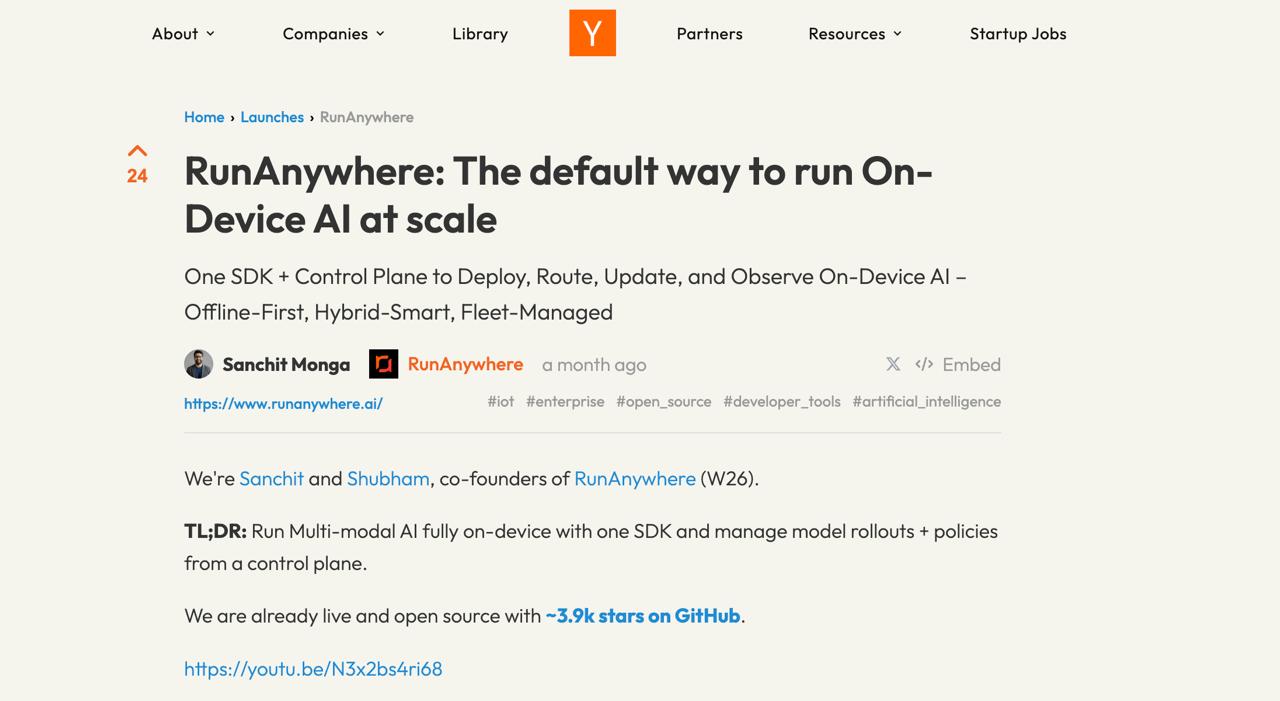Toggle the #iot tag filter

point(500,401)
